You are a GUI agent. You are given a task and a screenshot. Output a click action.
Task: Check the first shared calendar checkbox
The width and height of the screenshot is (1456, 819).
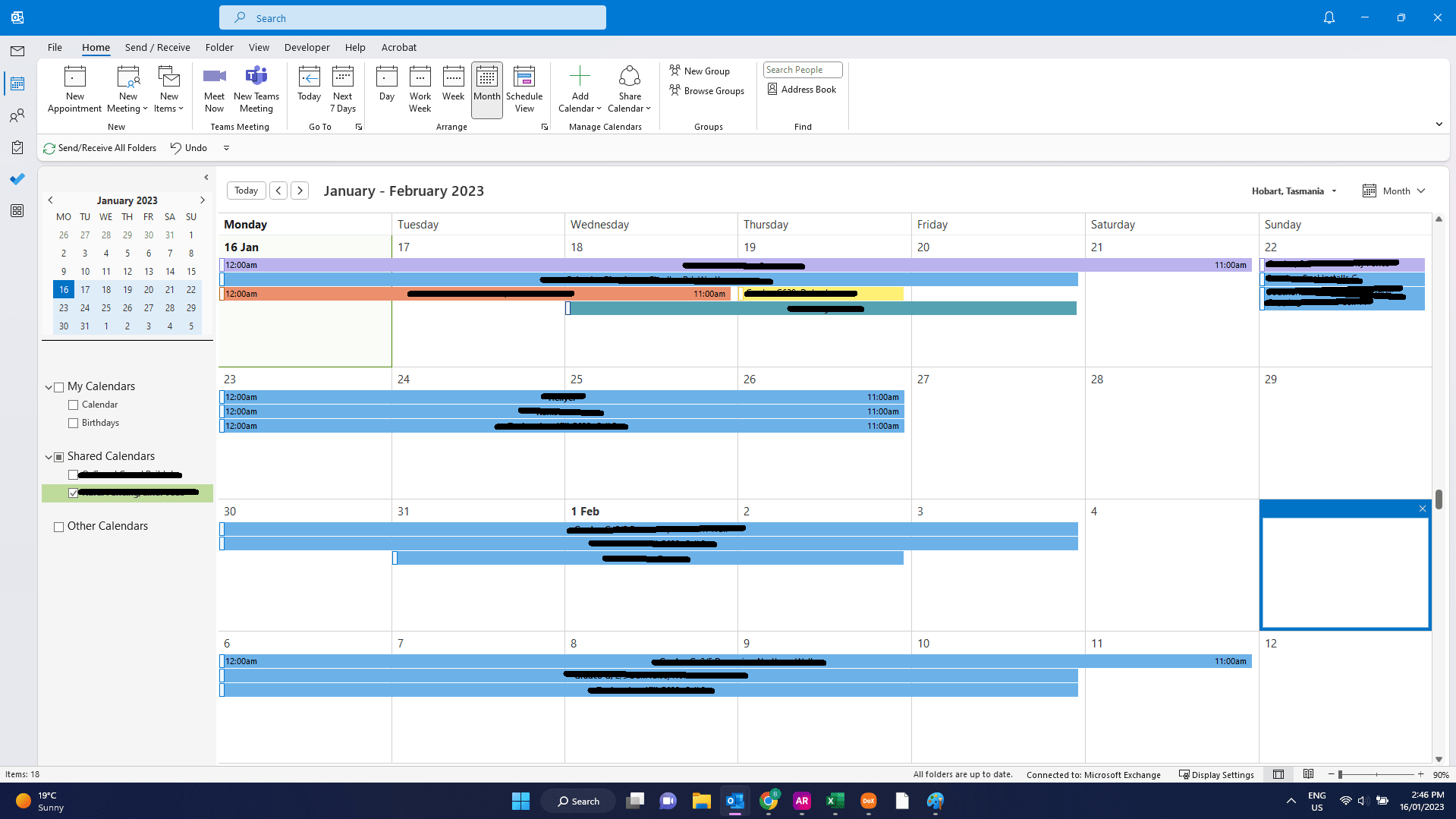pyautogui.click(x=73, y=475)
